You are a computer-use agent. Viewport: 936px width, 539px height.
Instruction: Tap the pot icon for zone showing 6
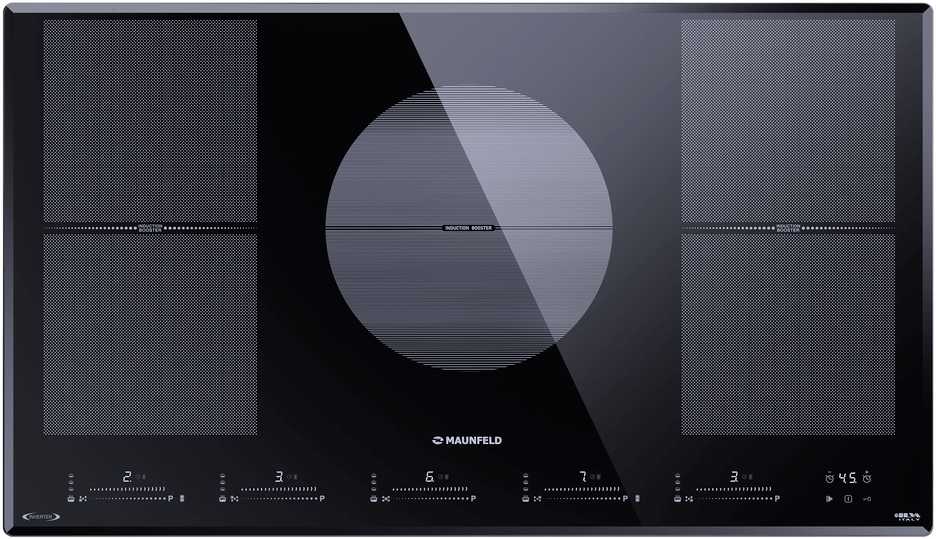click(373, 498)
